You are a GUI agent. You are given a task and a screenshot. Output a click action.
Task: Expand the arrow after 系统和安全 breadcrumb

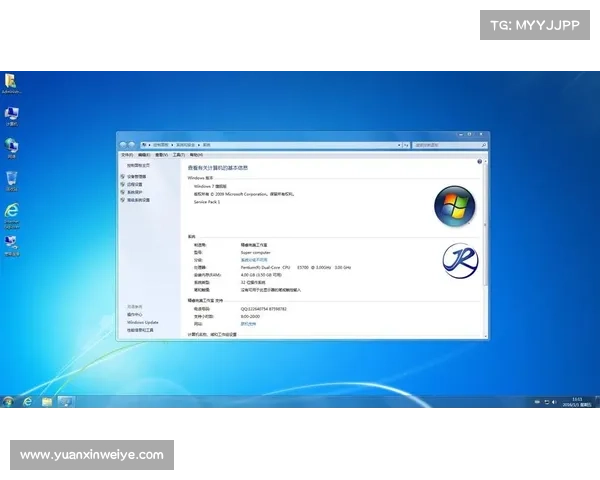click(199, 145)
